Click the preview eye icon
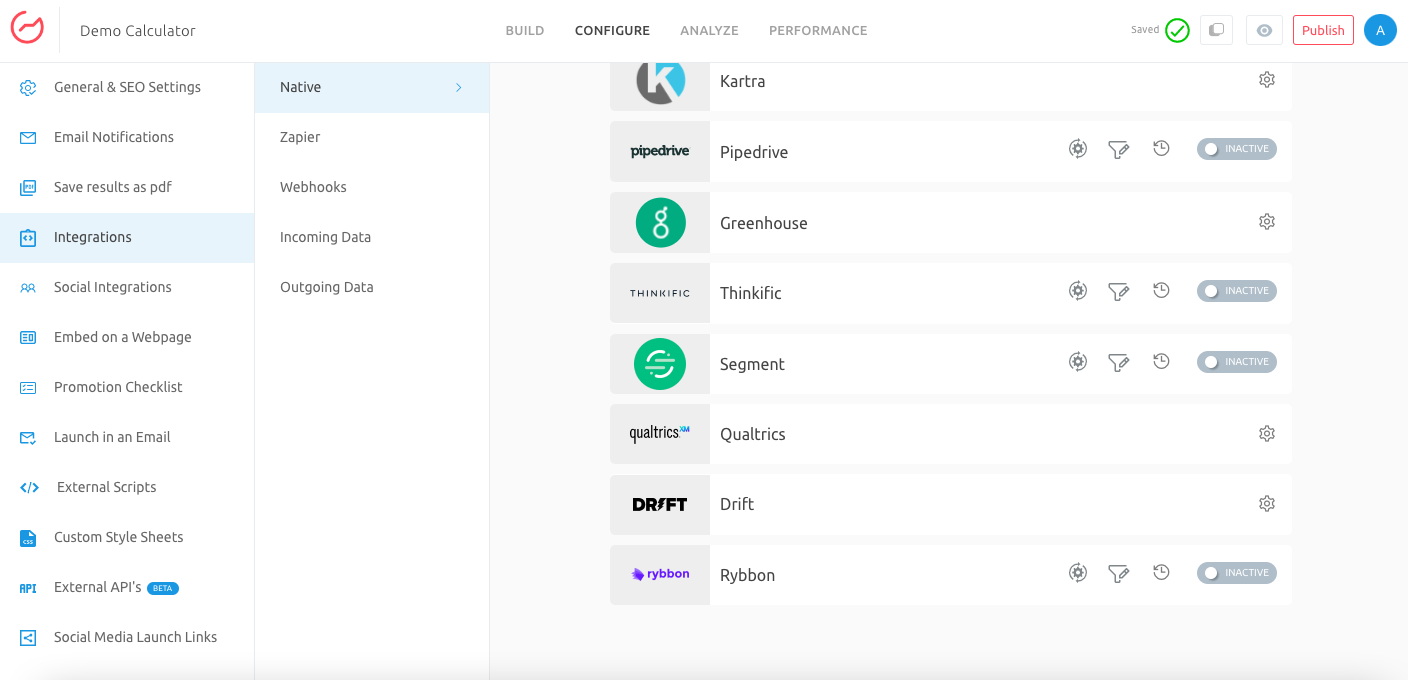The image size is (1408, 680). click(x=1264, y=30)
